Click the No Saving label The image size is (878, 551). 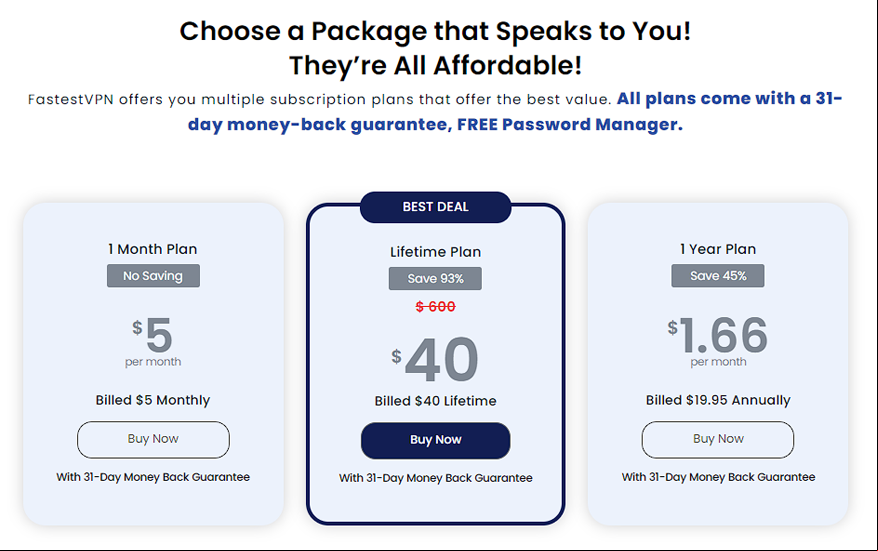coord(153,276)
